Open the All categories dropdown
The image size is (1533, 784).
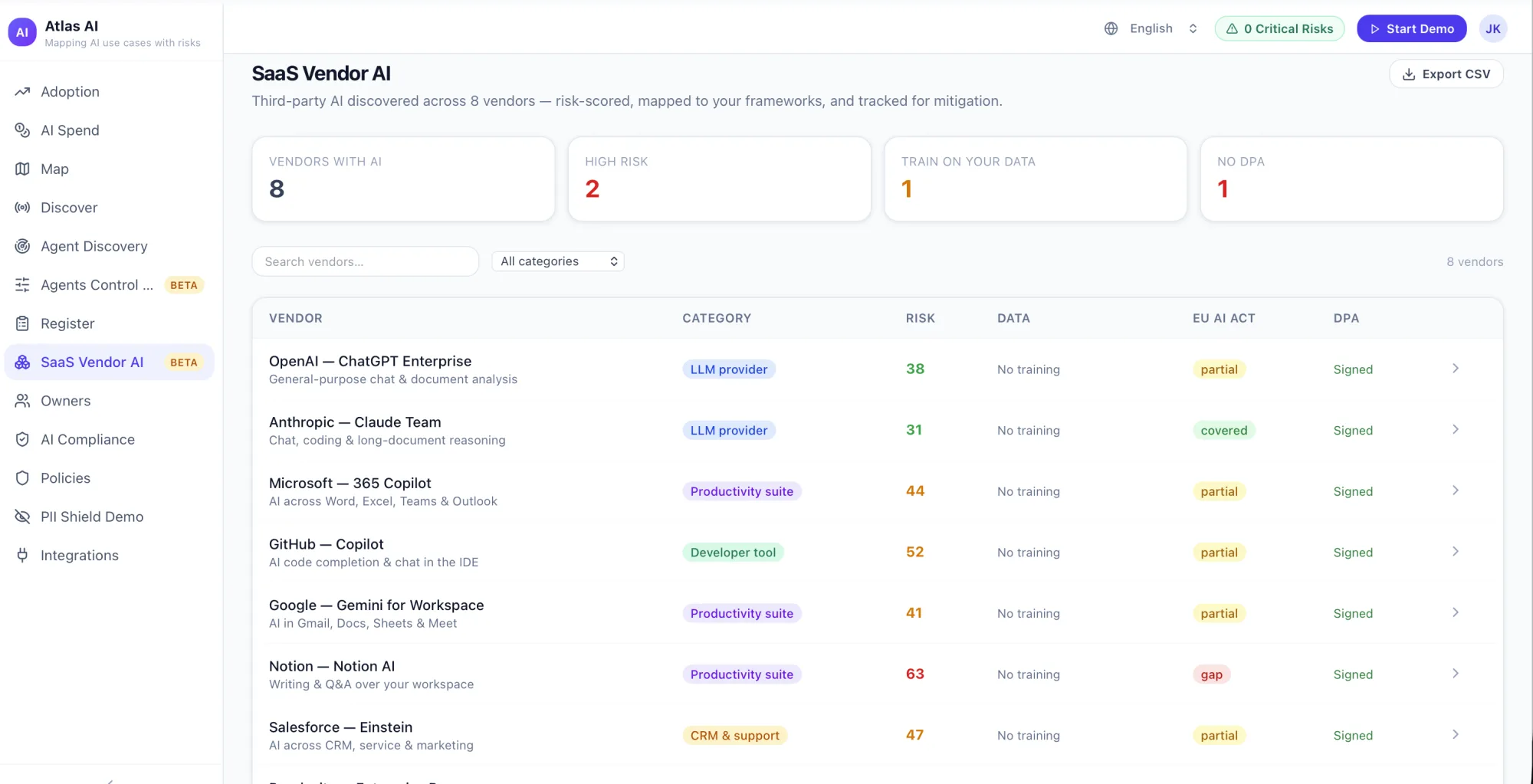[x=558, y=261]
